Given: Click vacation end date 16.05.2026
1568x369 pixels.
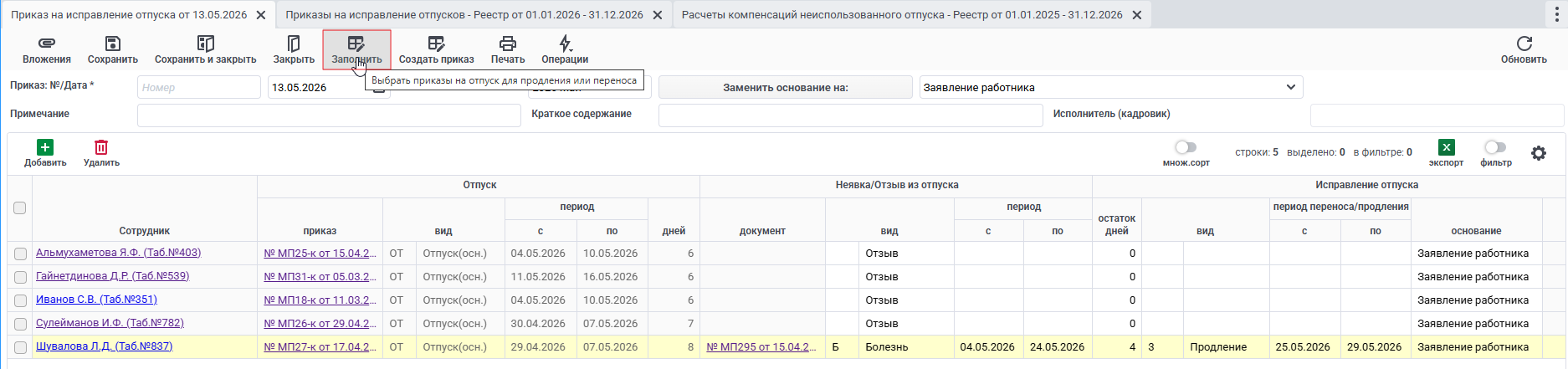Looking at the screenshot, I should point(612,277).
